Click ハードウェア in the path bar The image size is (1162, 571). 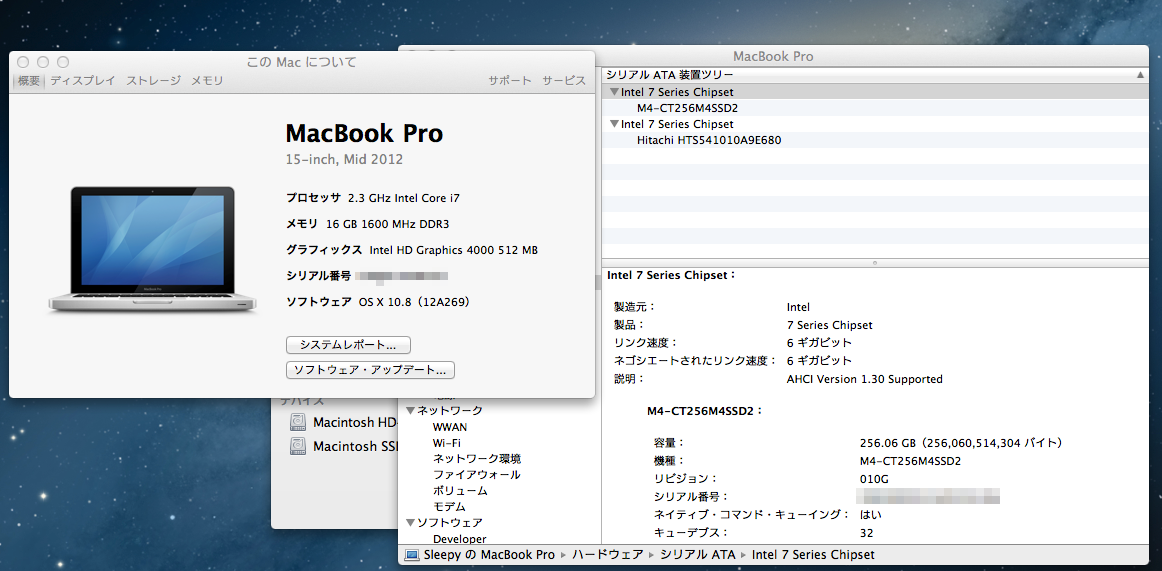(x=607, y=555)
